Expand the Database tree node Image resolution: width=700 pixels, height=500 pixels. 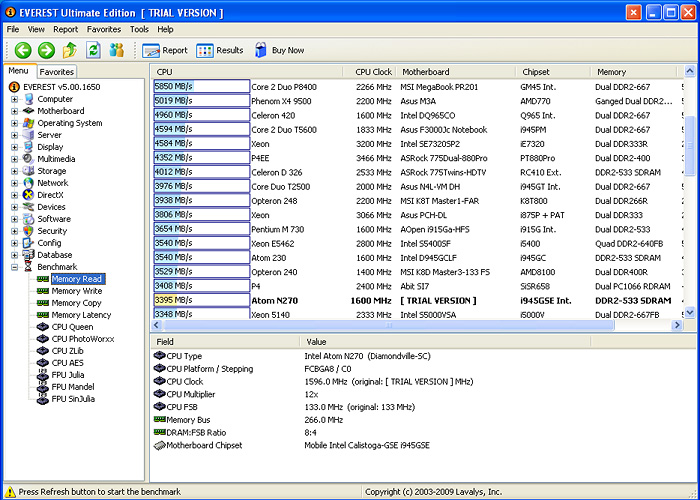pyautogui.click(x=14, y=255)
